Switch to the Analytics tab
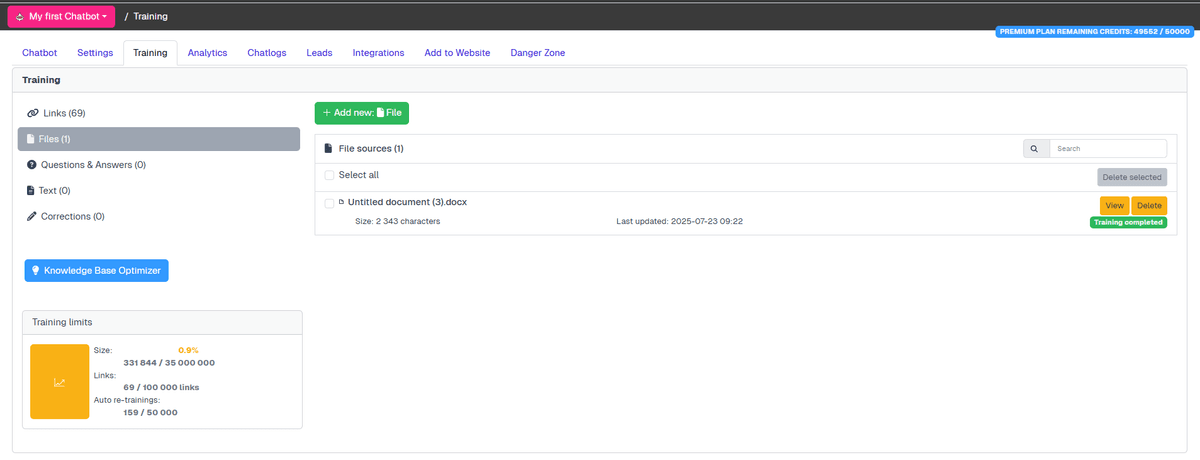Screen dimensions: 1200x460 point(207,53)
